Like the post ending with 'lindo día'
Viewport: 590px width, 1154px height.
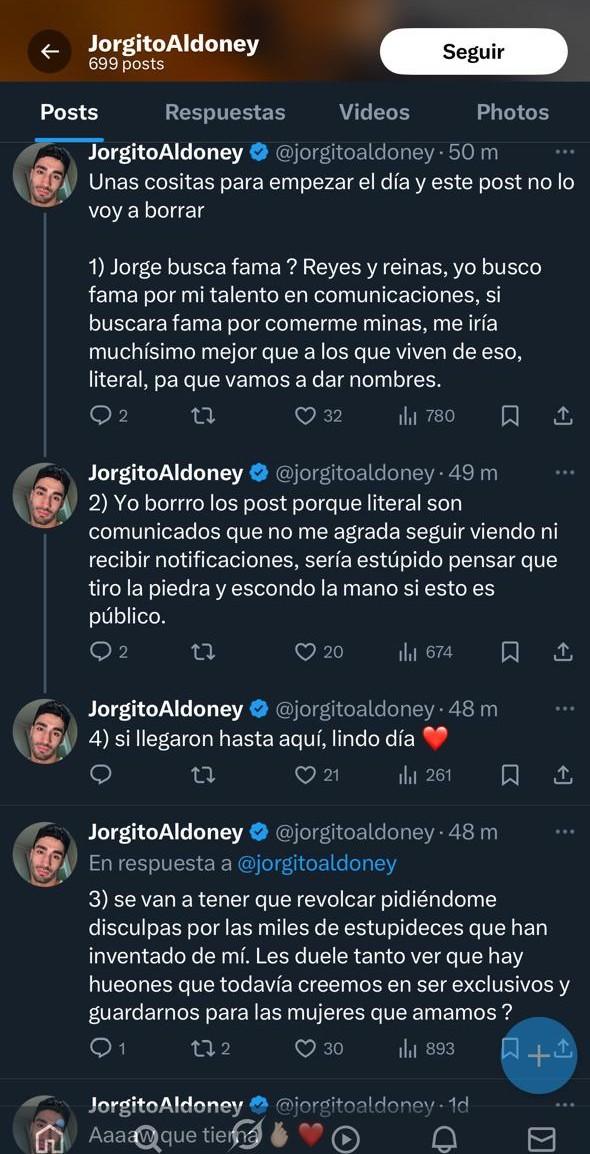305,775
